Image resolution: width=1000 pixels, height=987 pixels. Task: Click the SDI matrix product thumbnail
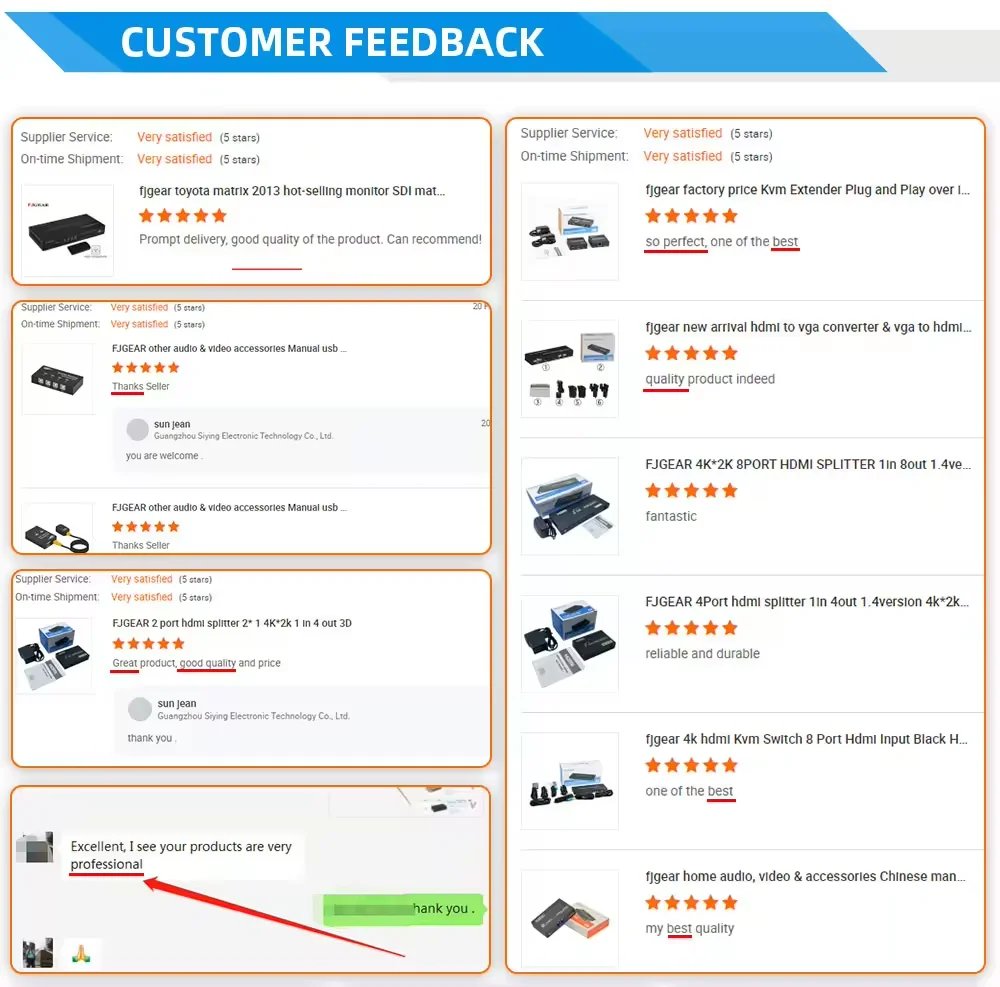click(68, 230)
